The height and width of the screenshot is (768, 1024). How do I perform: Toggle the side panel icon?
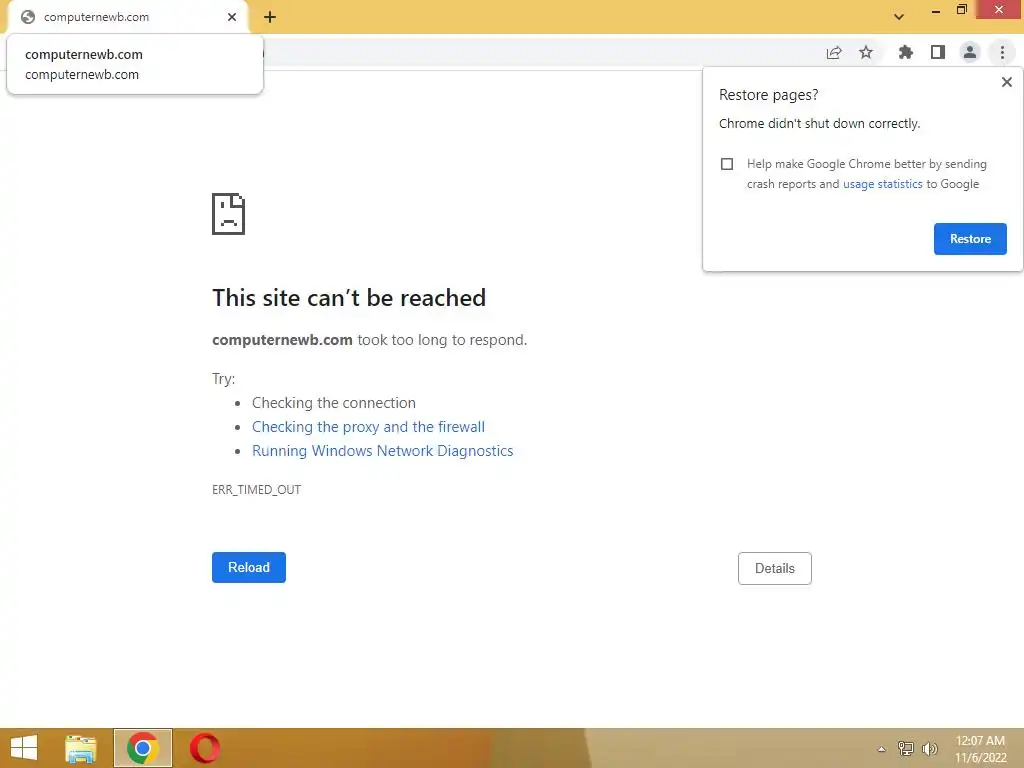coord(938,52)
